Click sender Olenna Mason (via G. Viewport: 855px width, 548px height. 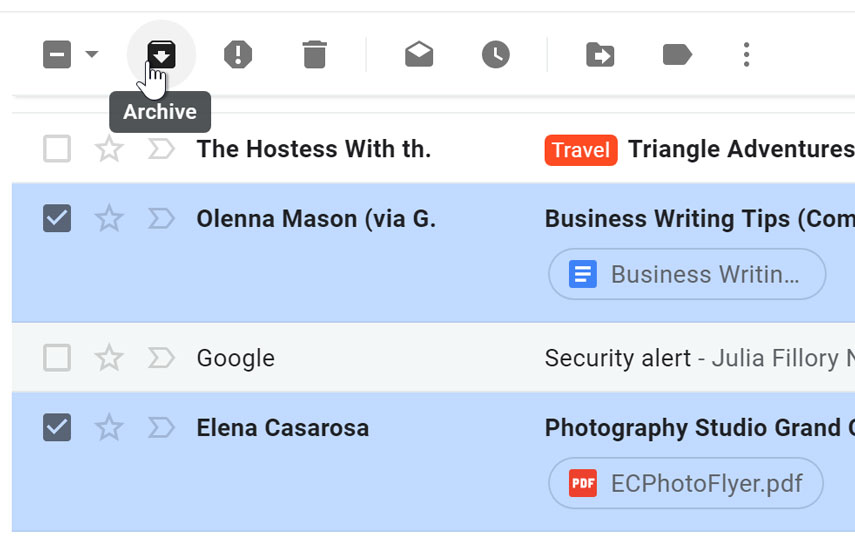click(x=316, y=219)
